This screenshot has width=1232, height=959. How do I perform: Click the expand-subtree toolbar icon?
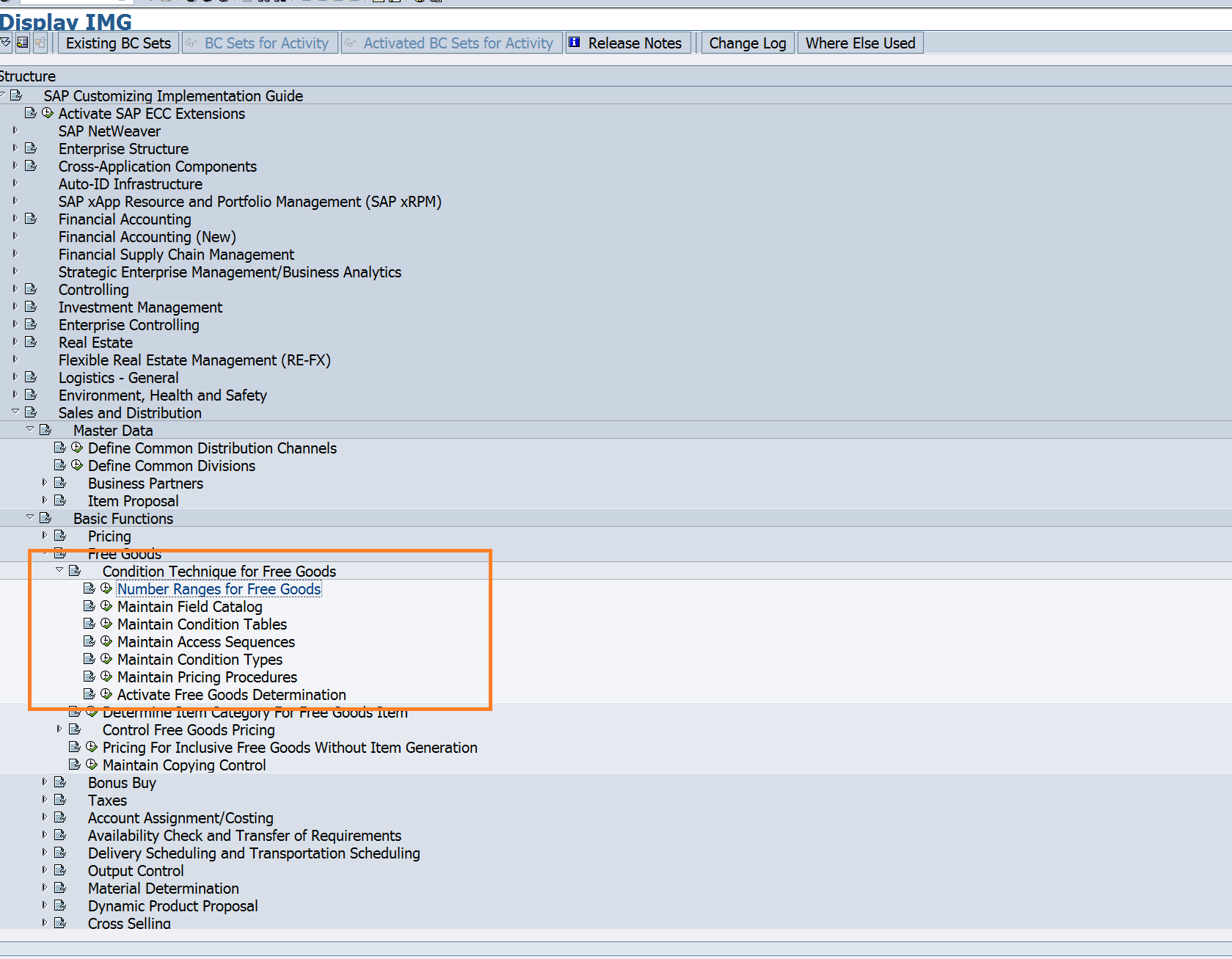6,43
